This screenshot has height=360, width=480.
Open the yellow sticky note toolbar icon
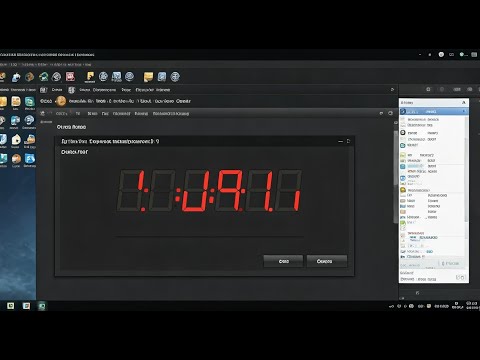(148, 77)
